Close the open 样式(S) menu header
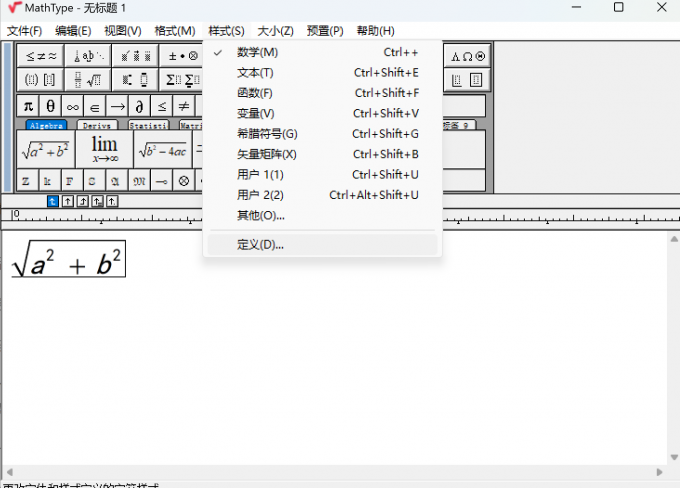 click(226, 31)
